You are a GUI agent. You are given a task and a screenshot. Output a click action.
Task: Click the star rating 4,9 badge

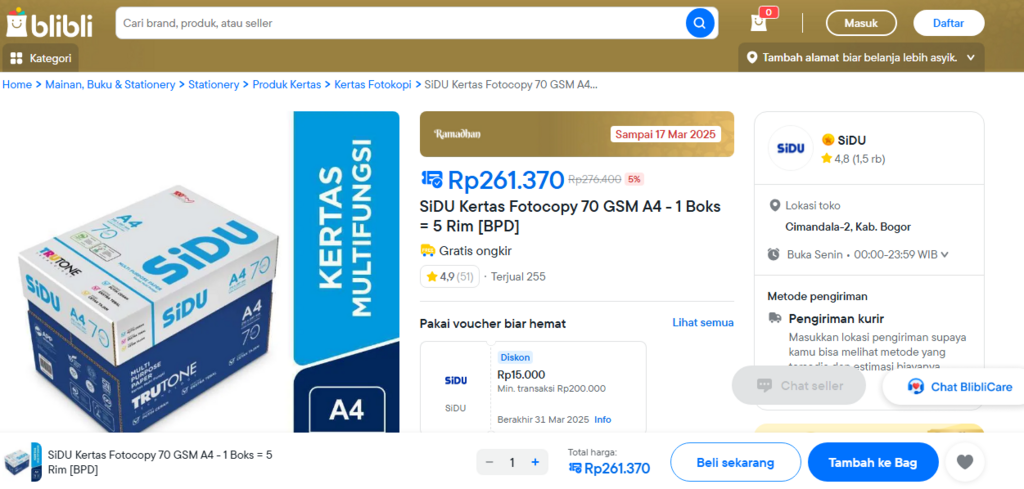click(x=450, y=276)
